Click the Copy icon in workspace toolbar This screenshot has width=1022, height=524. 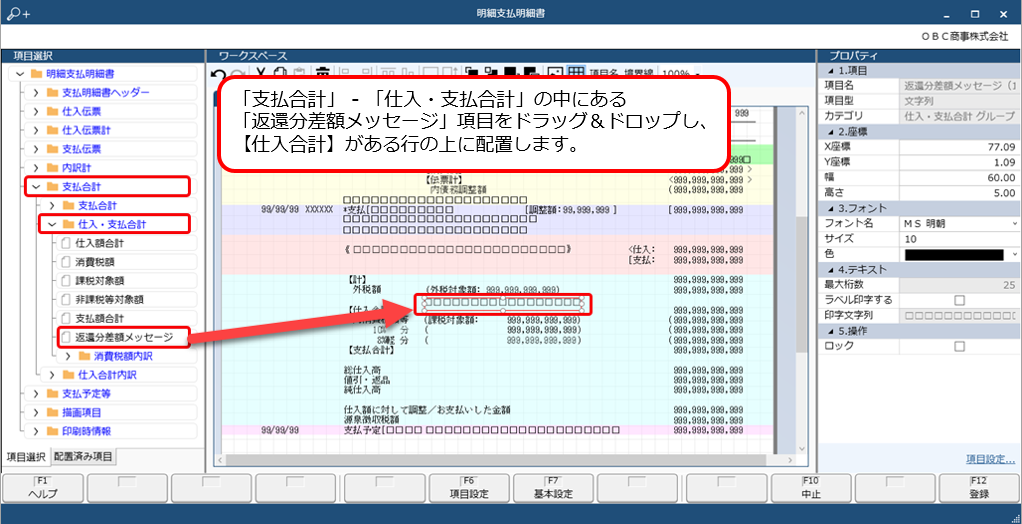point(280,73)
